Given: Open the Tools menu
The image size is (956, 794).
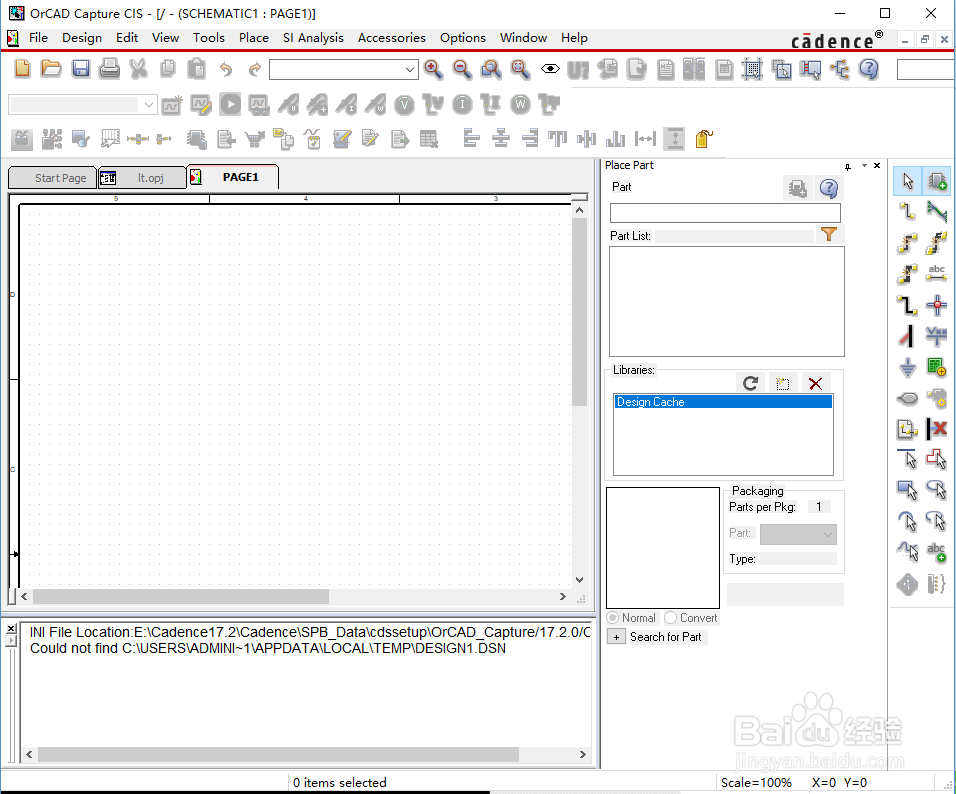Looking at the screenshot, I should click(209, 38).
